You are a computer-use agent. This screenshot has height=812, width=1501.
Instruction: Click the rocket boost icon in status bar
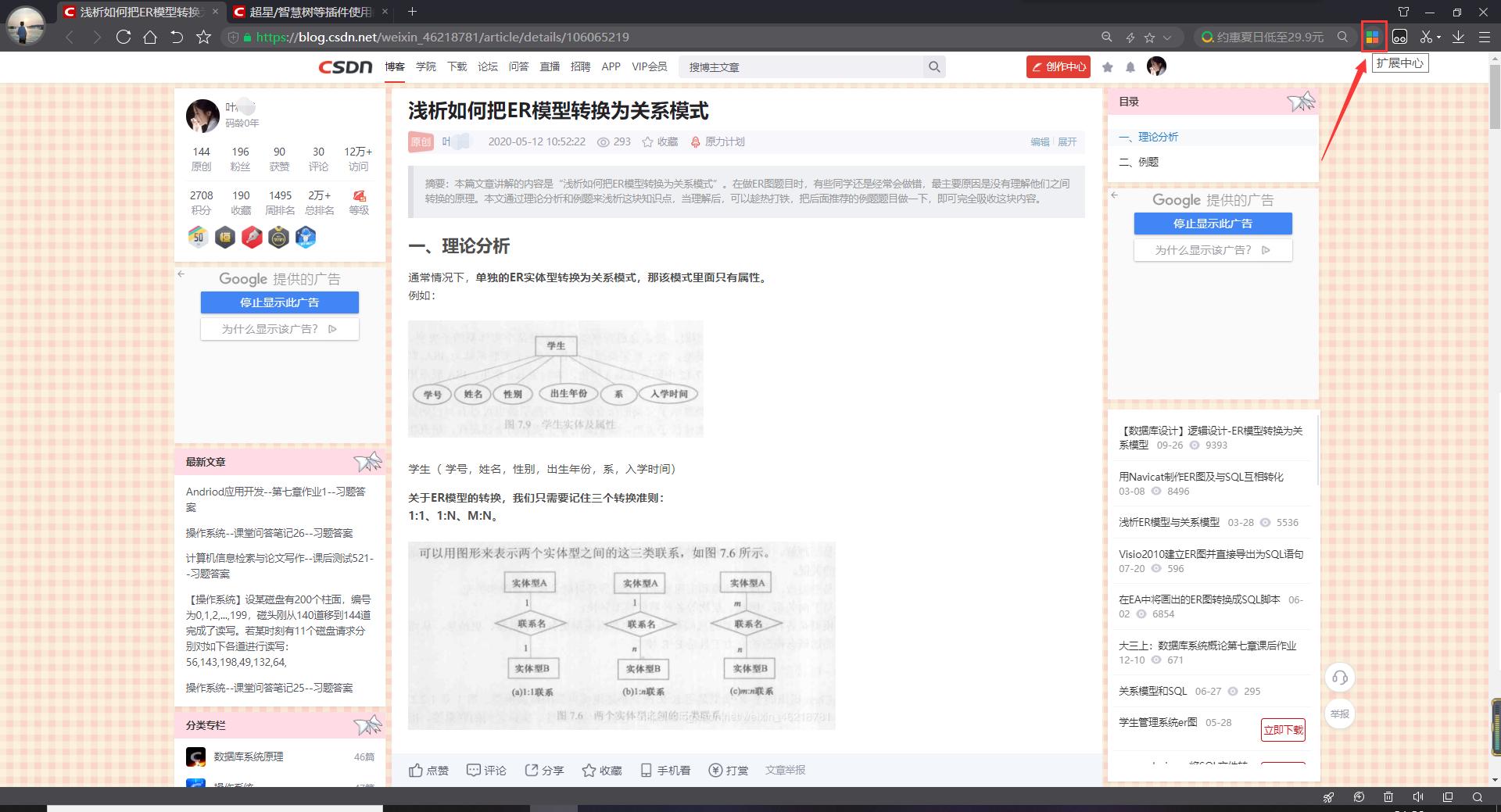1329,797
